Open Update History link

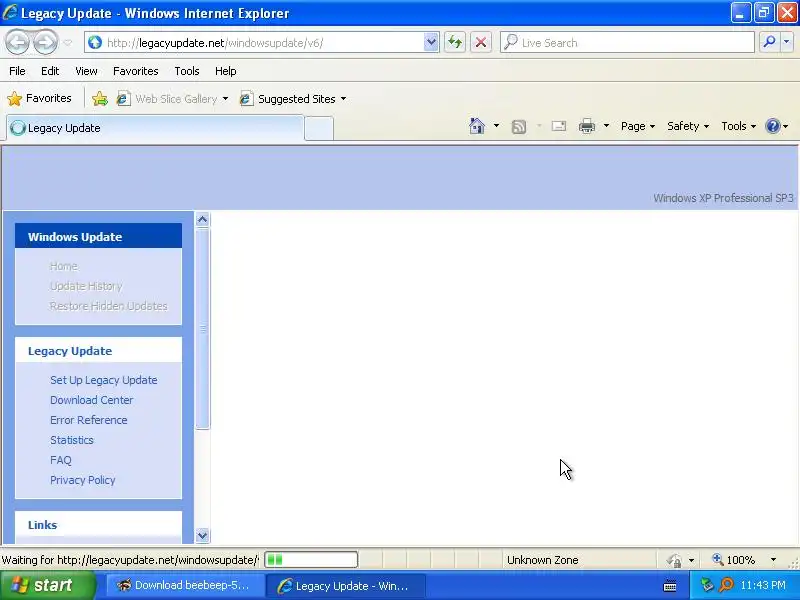pos(86,286)
